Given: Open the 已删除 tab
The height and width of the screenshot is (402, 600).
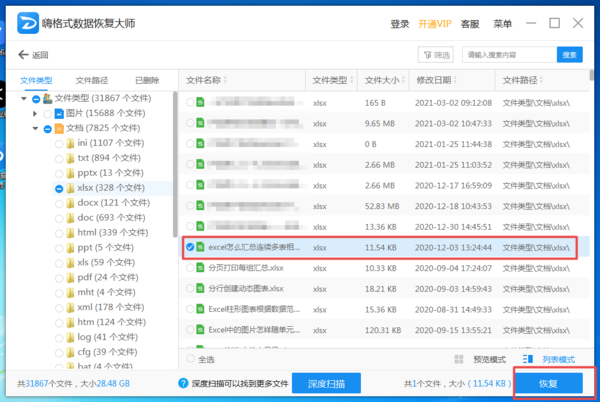Looking at the screenshot, I should [147, 80].
